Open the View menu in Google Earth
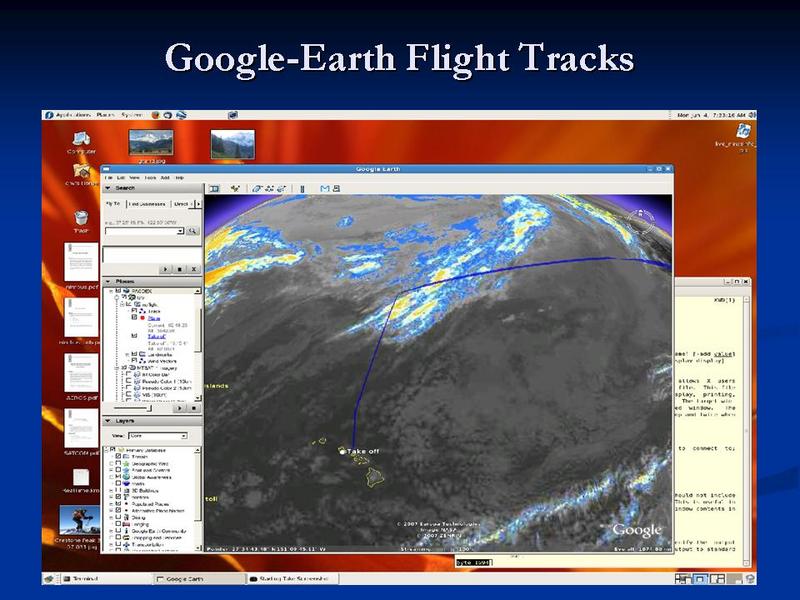The width and height of the screenshot is (800, 600). click(x=135, y=178)
